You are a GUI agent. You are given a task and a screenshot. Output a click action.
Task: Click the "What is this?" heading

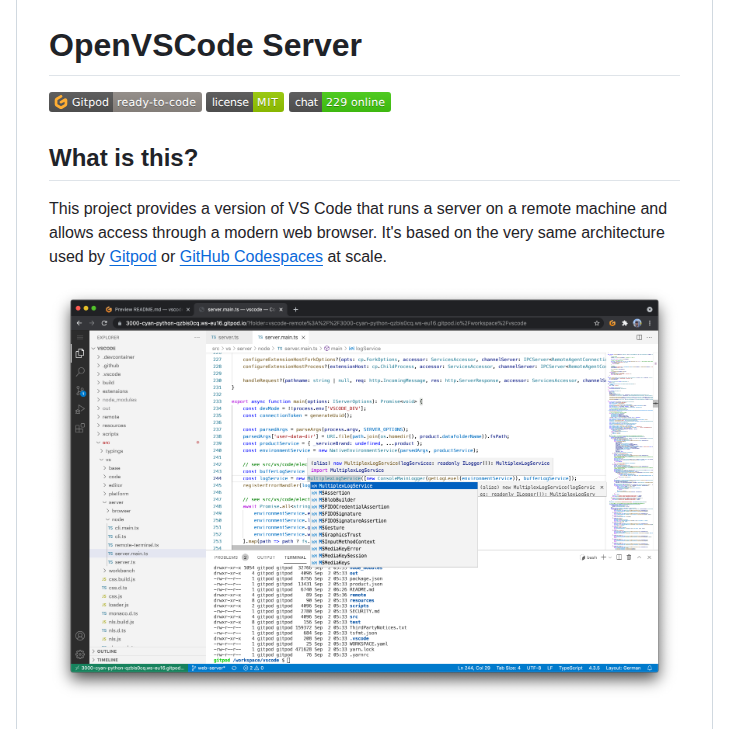coord(123,158)
